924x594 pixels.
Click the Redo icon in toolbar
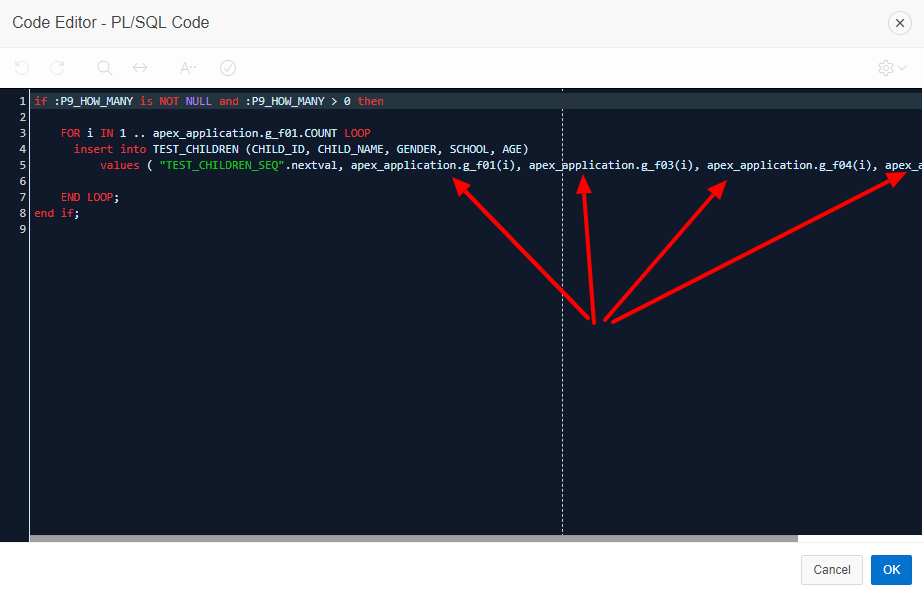point(57,68)
